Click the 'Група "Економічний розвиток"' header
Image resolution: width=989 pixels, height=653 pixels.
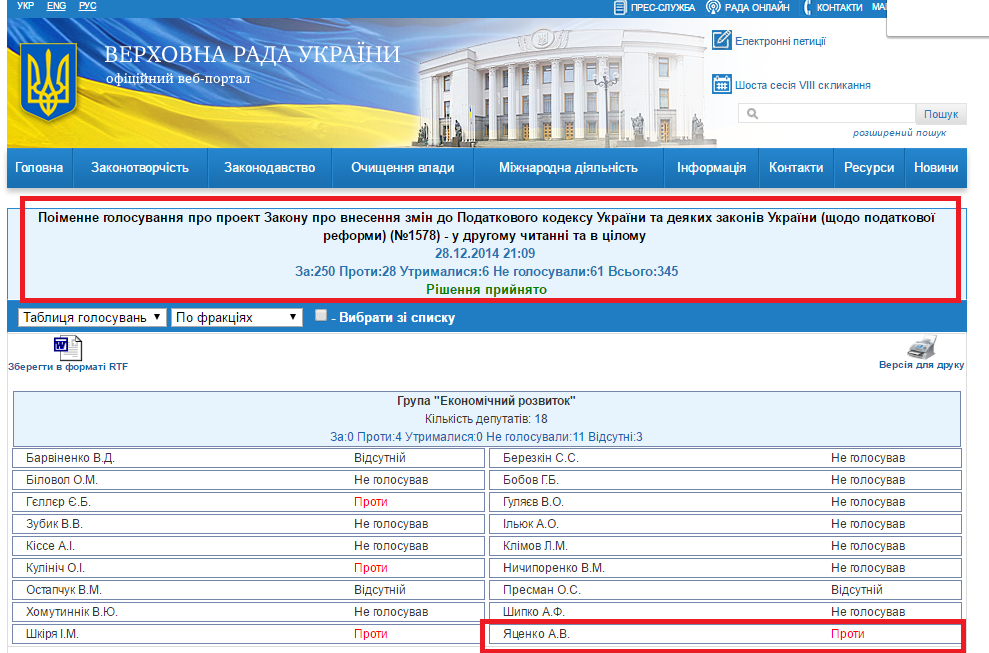[486, 401]
